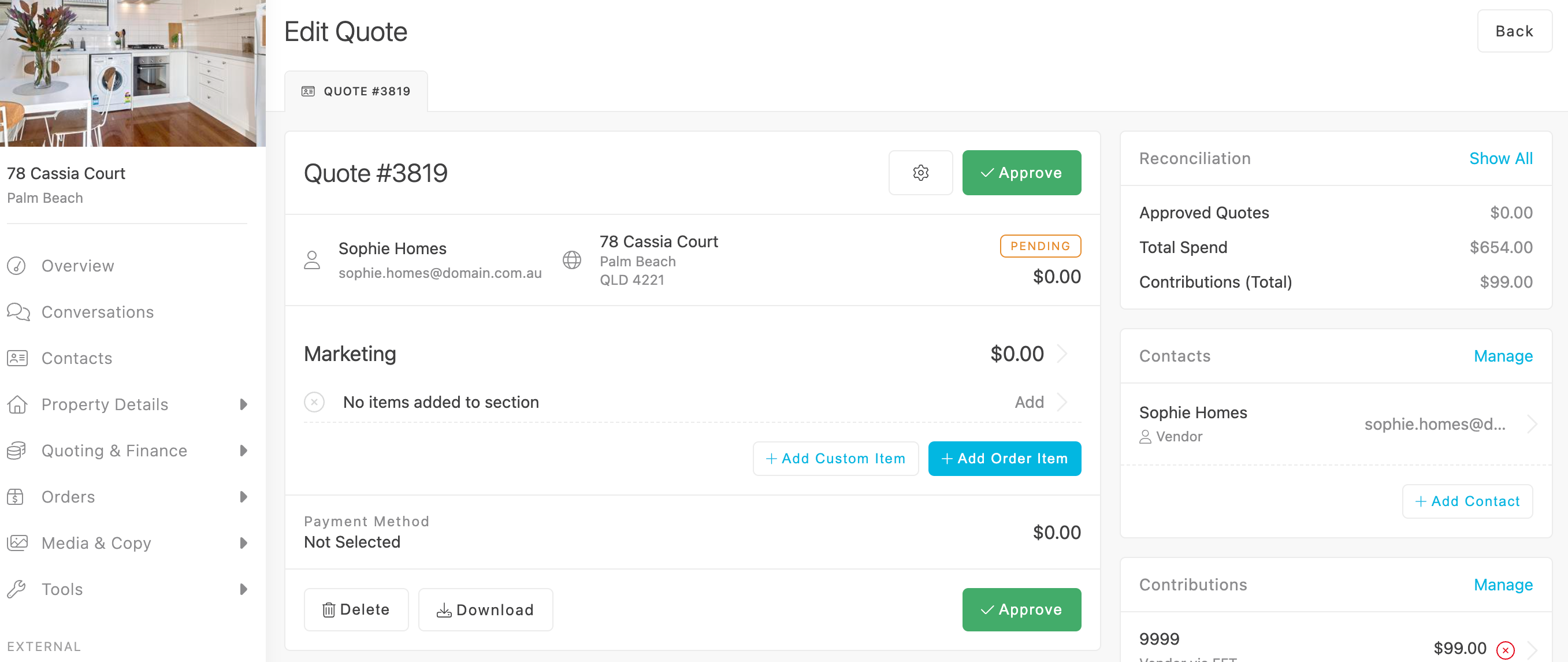Click Show All in Reconciliation
This screenshot has width=1568, height=662.
click(x=1500, y=158)
